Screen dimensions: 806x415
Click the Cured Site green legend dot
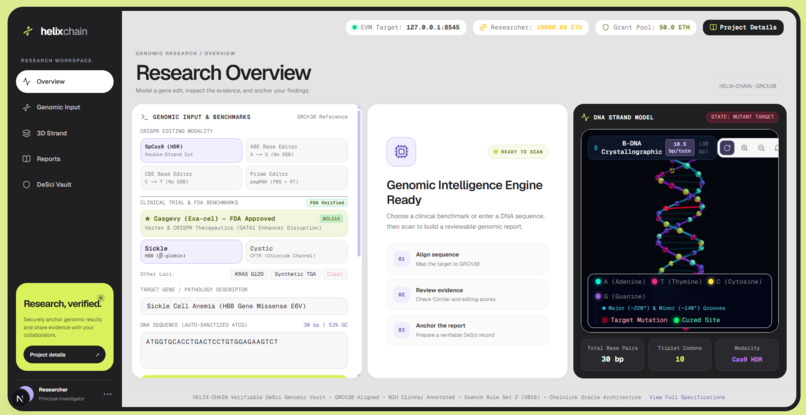tap(676, 320)
